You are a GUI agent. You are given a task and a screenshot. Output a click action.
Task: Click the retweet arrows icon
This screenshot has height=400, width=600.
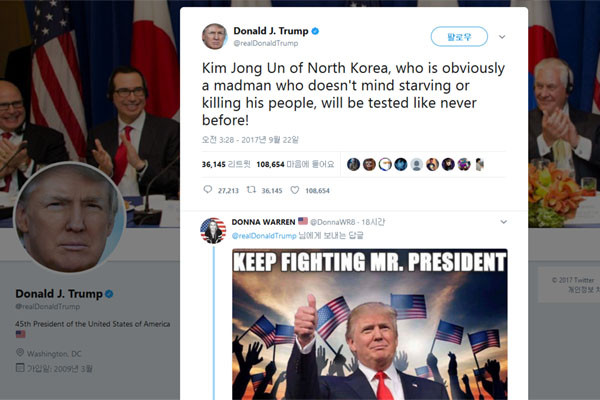[x=251, y=189]
